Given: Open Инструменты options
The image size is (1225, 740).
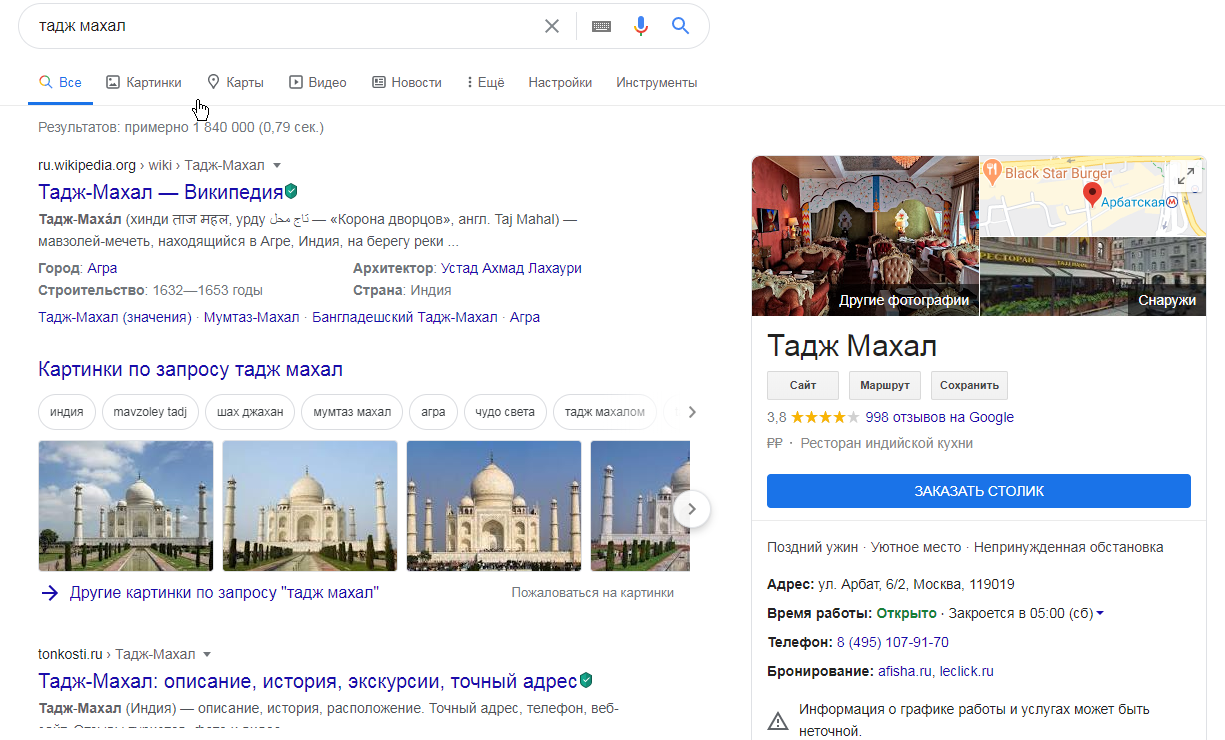Looking at the screenshot, I should pyautogui.click(x=657, y=83).
